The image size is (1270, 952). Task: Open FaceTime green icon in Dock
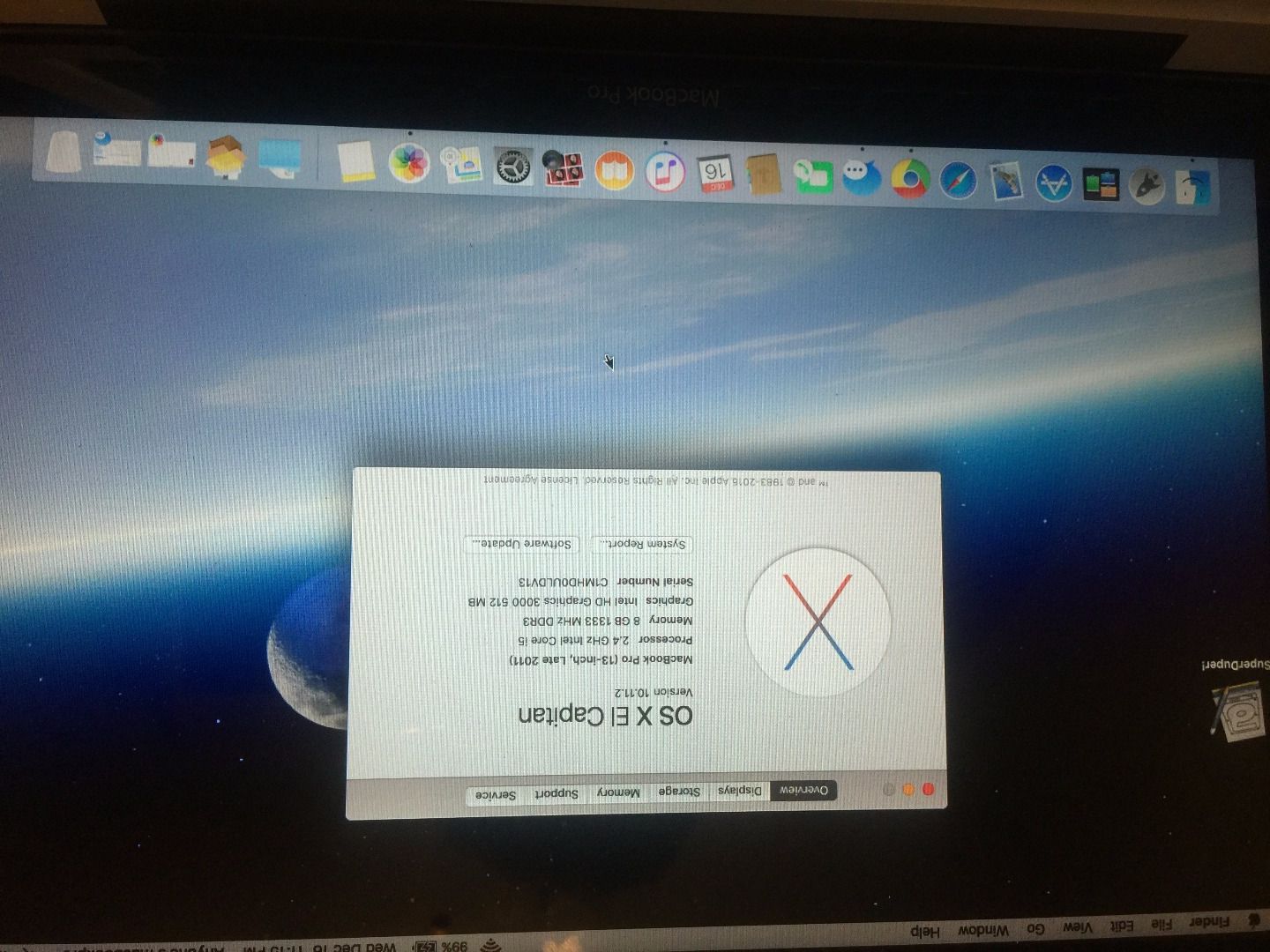(813, 176)
